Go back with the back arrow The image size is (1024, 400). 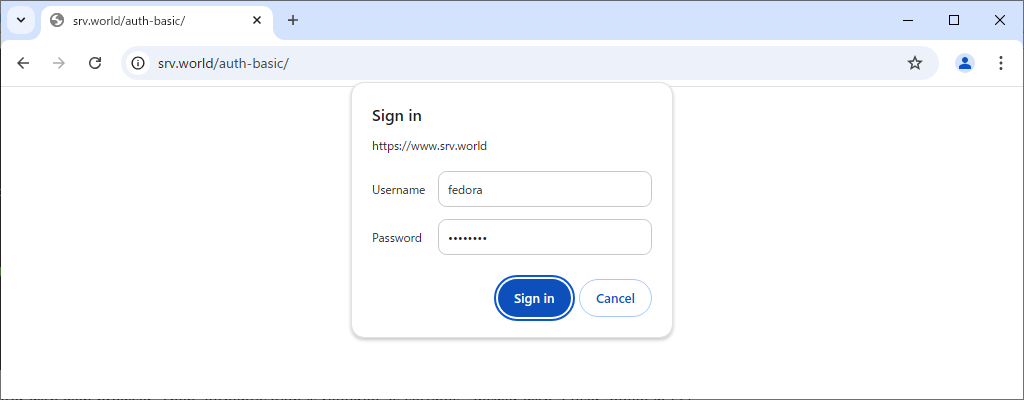click(24, 63)
